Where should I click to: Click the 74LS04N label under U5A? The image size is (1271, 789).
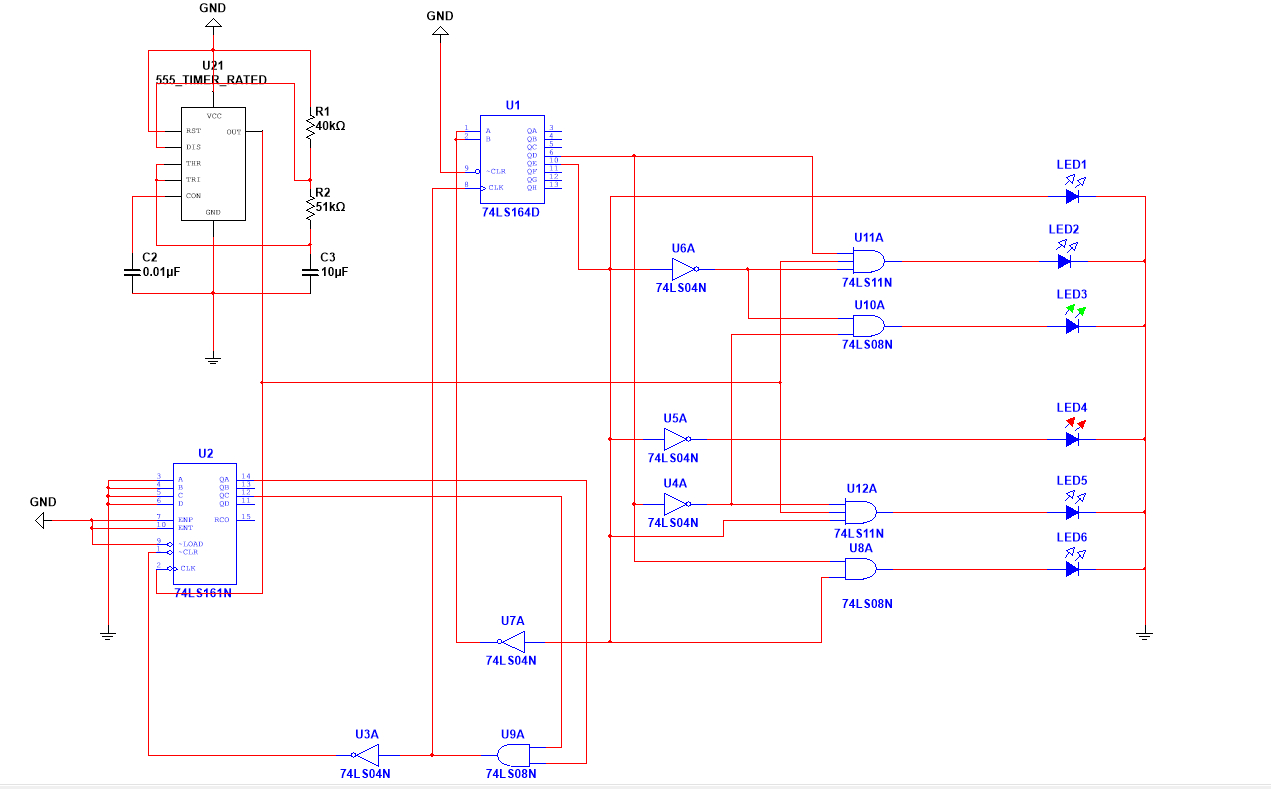(x=673, y=458)
